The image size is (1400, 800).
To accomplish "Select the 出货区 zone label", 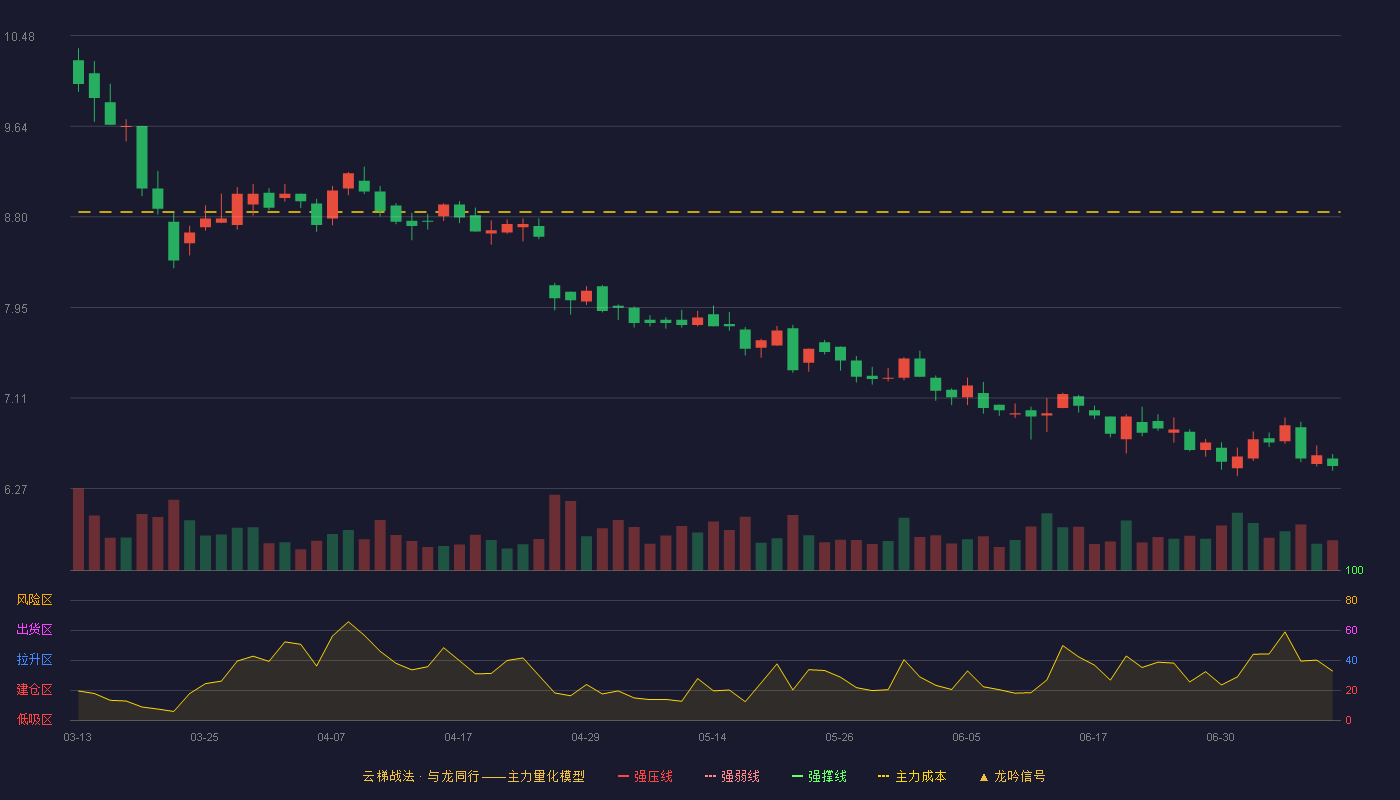I will coord(34,630).
